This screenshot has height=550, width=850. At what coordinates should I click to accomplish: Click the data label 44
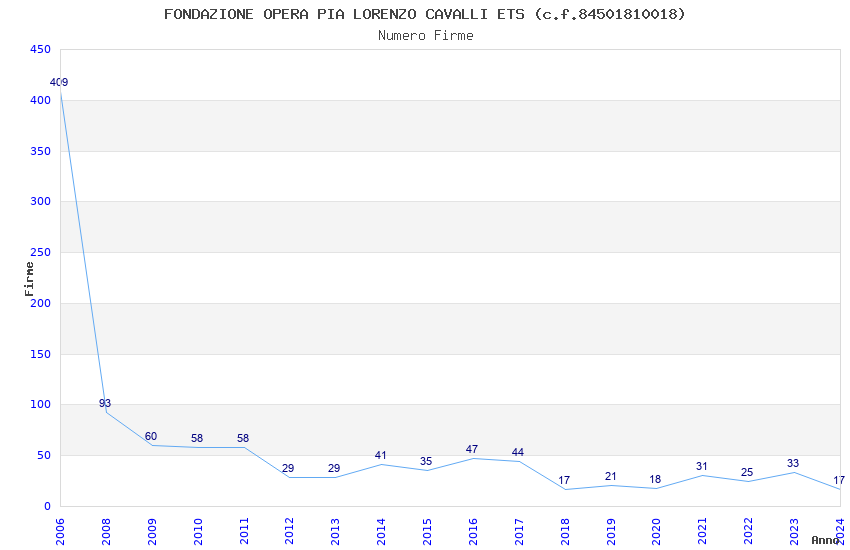coord(518,452)
